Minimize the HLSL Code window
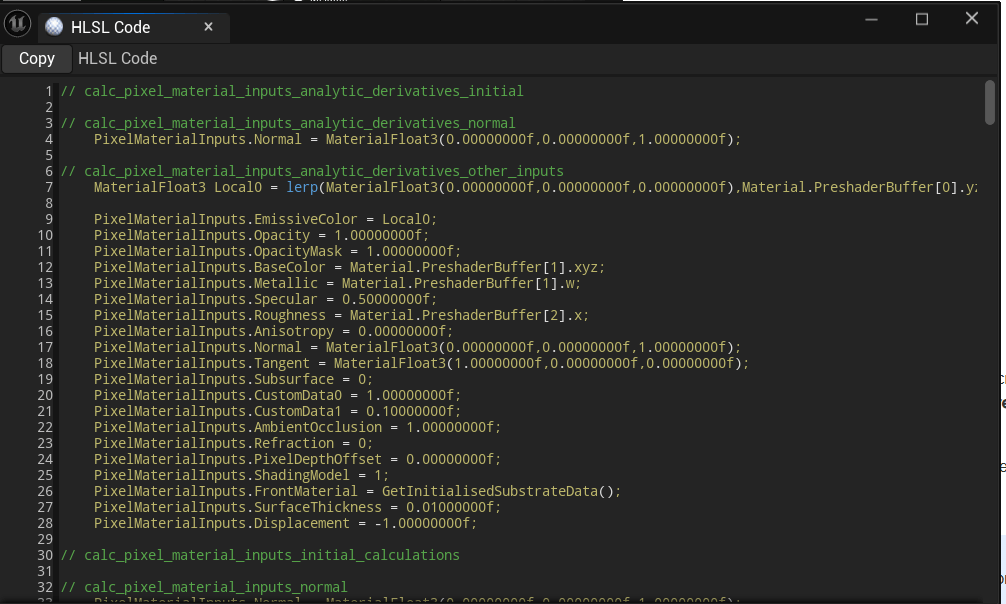Image resolution: width=1006 pixels, height=604 pixels. tap(871, 19)
